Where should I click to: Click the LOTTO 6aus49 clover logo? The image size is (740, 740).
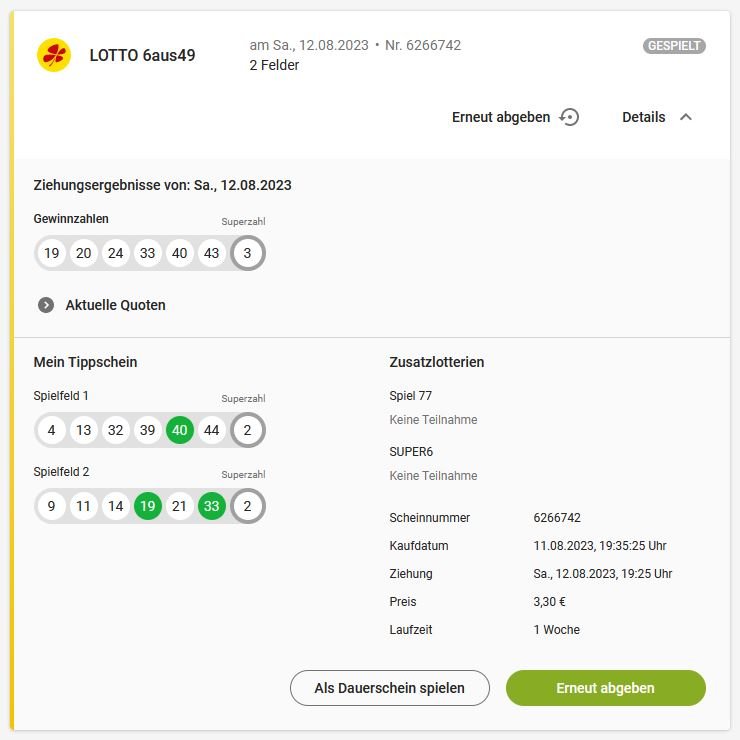(54, 55)
